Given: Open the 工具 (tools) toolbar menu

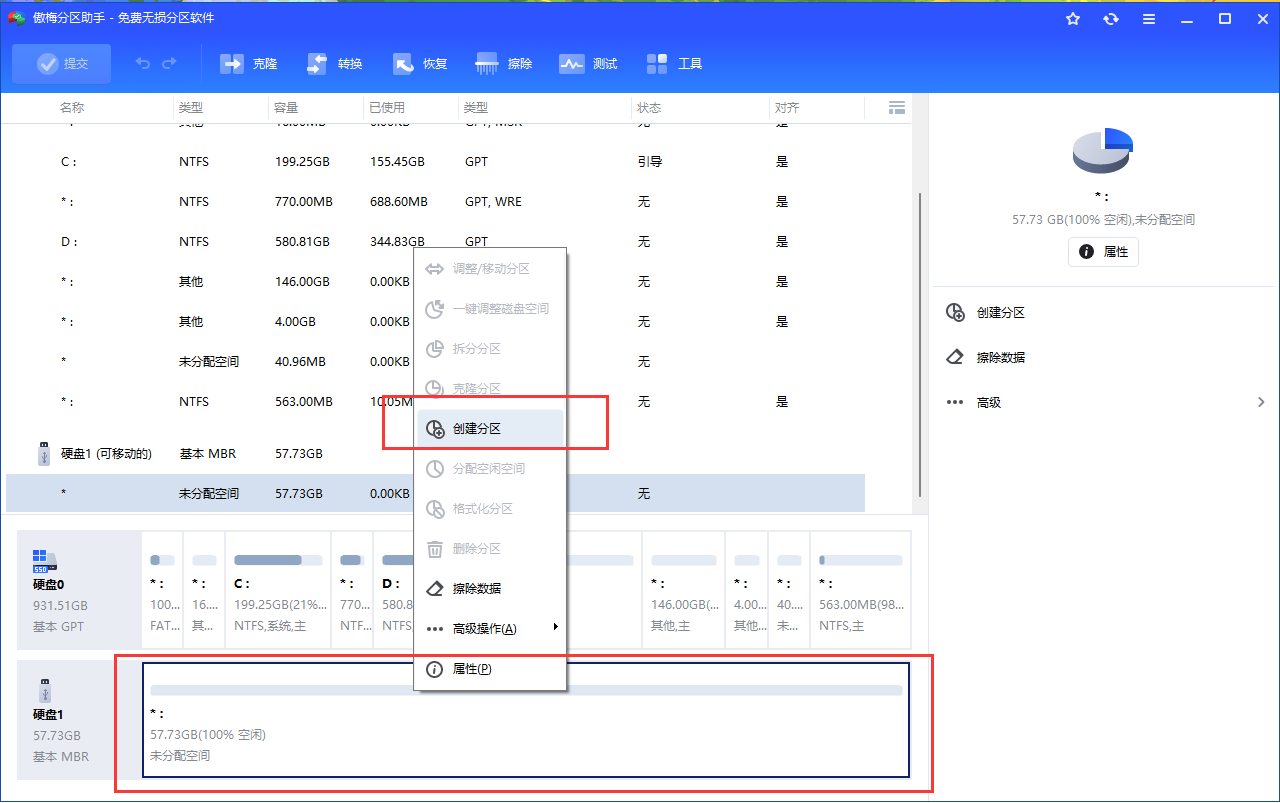Looking at the screenshot, I should tap(675, 64).
